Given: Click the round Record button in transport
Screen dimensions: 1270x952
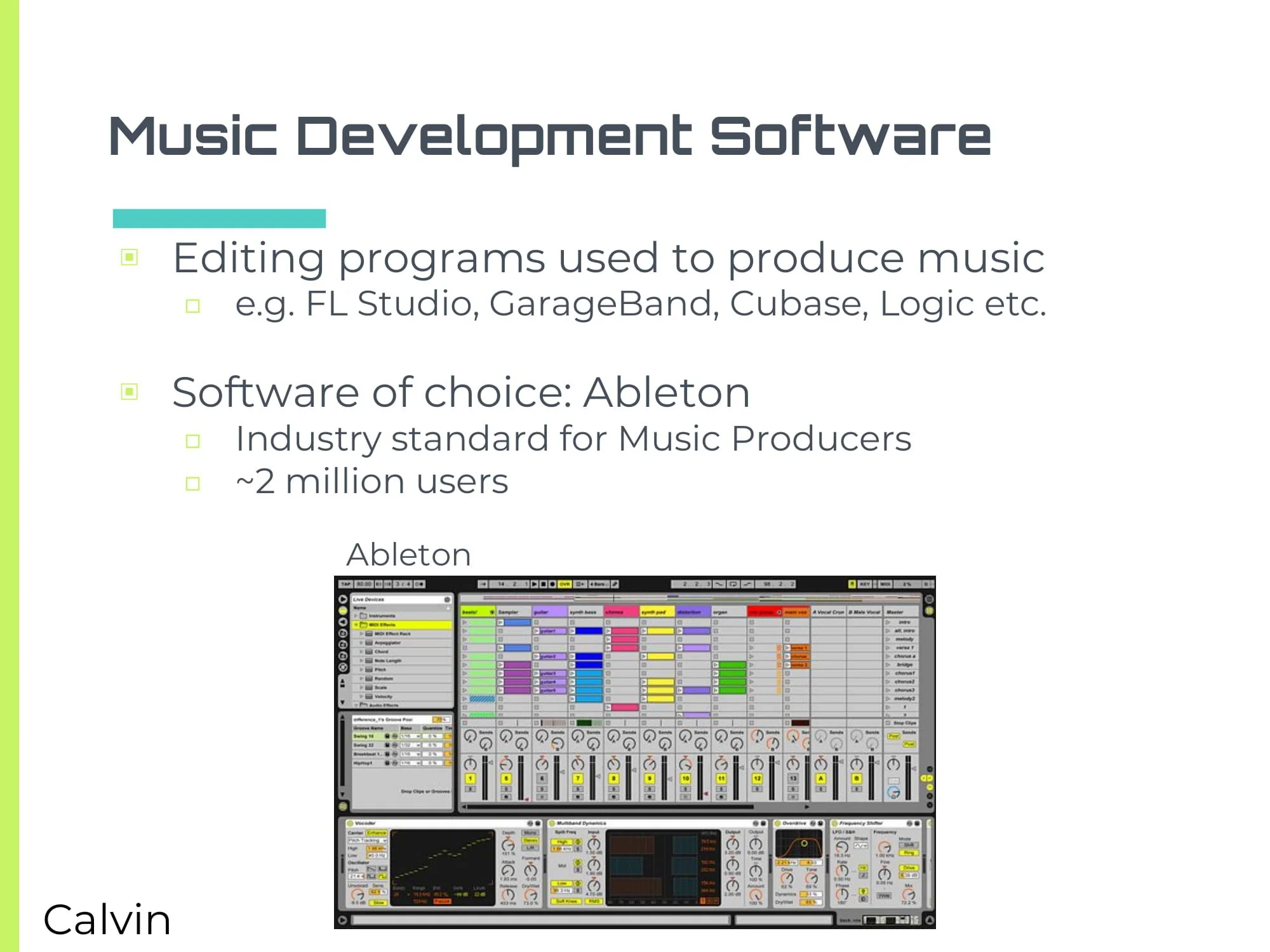Looking at the screenshot, I should [552, 584].
